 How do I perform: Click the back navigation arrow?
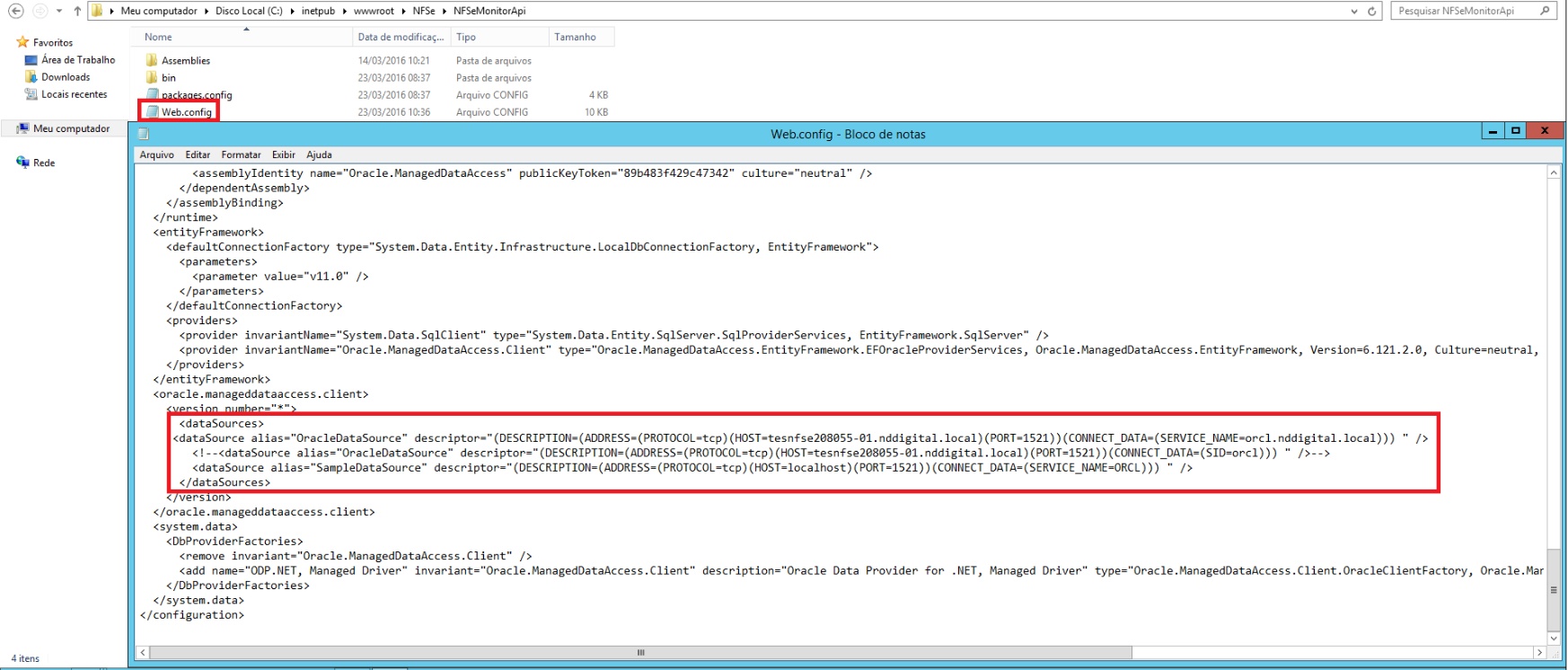pyautogui.click(x=15, y=11)
